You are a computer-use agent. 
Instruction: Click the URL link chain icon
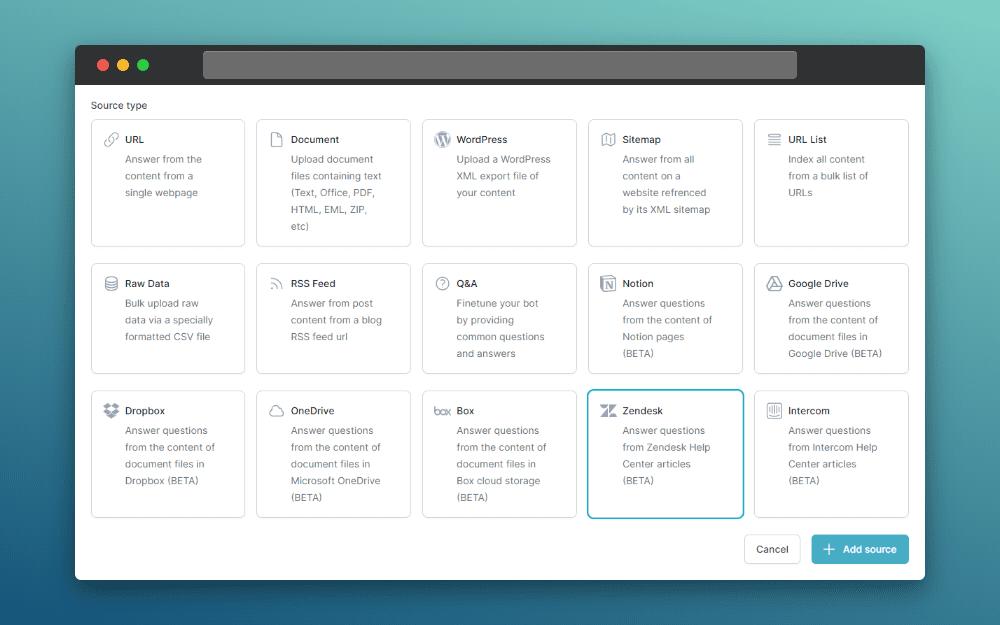[x=111, y=140]
